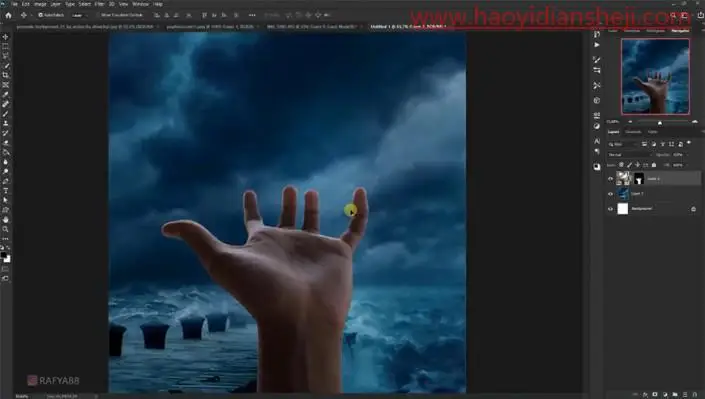This screenshot has height=399, width=705.
Task: Open the File menu
Action: tap(14, 4)
